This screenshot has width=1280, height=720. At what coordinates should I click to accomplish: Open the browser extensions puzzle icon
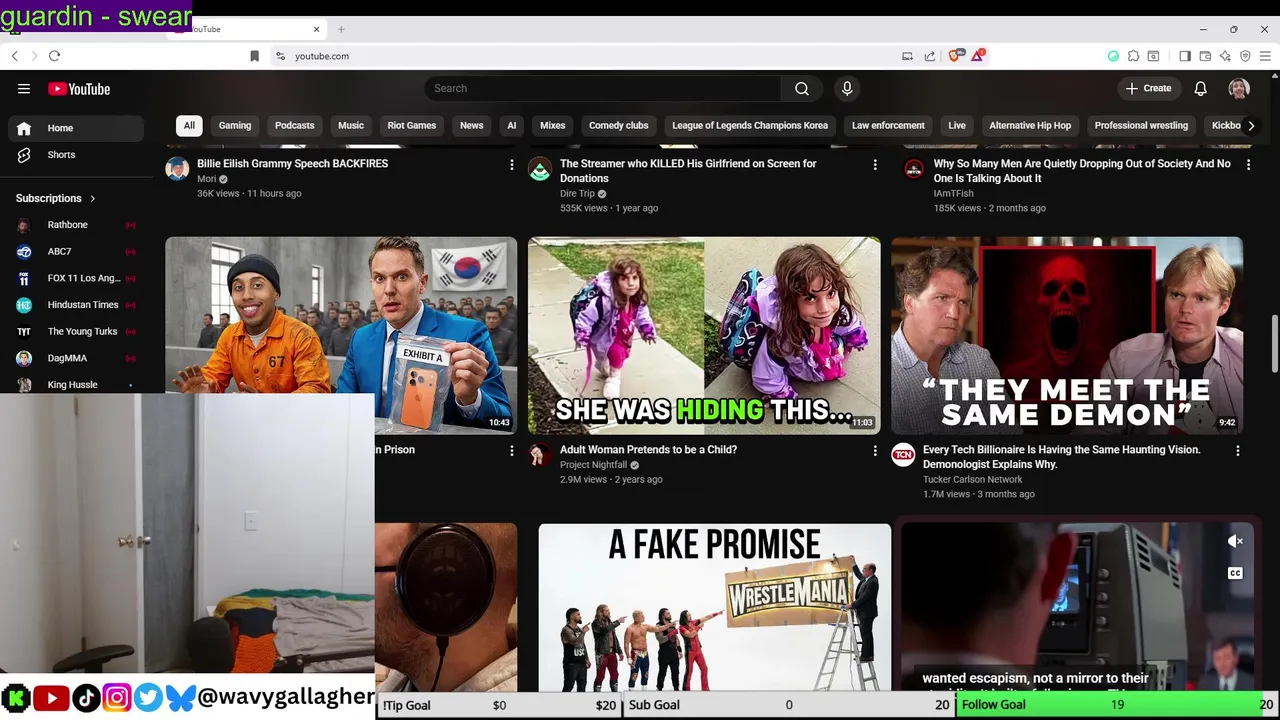[x=1133, y=56]
